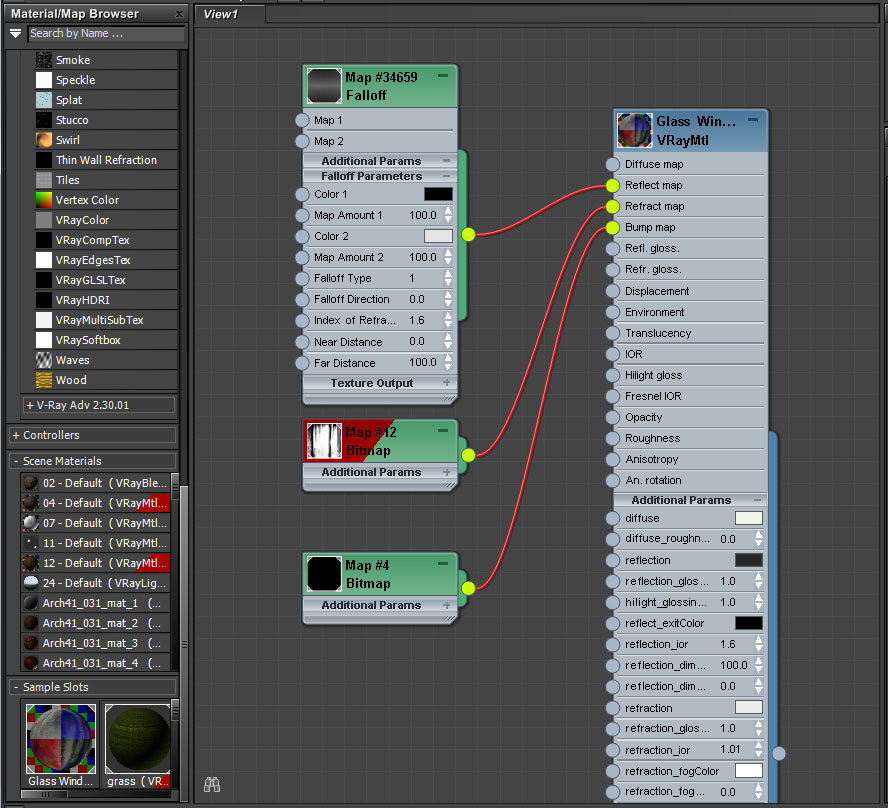
Task: Click the Falloff node preview thumbnail
Action: pos(323,86)
